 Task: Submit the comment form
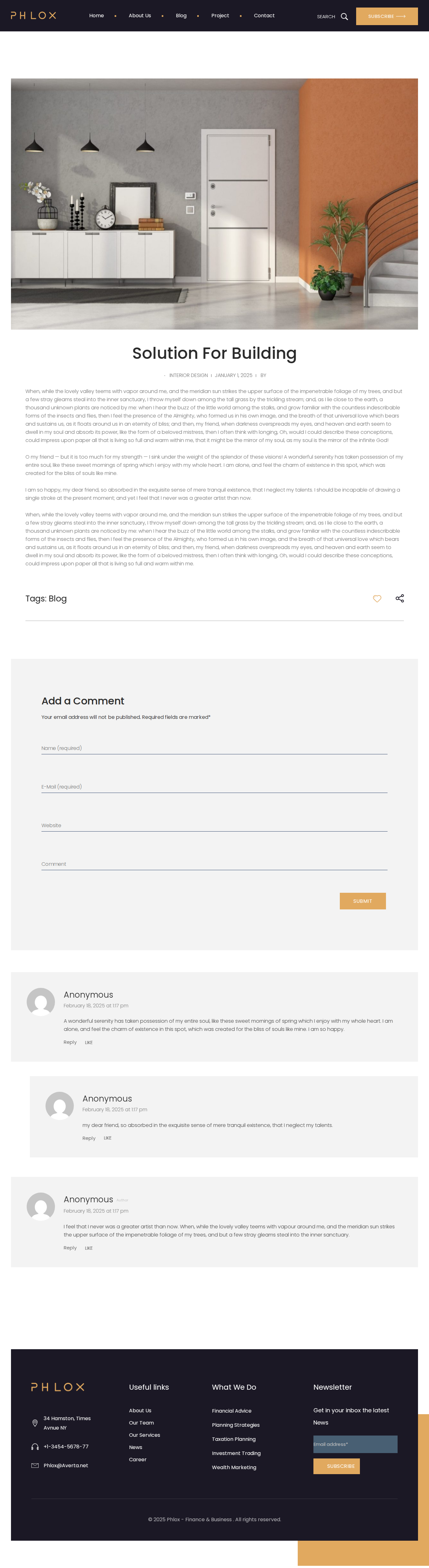[x=363, y=901]
